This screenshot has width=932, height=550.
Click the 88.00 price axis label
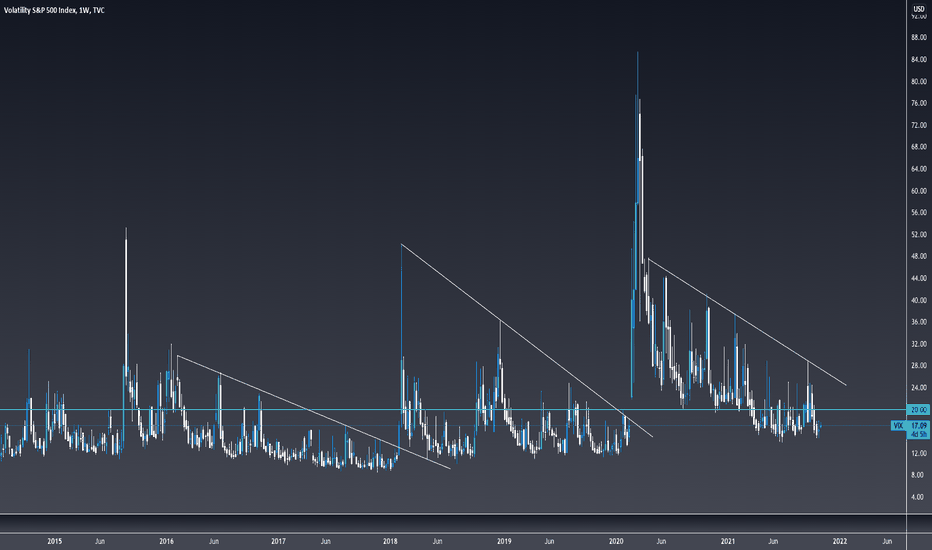[918, 37]
